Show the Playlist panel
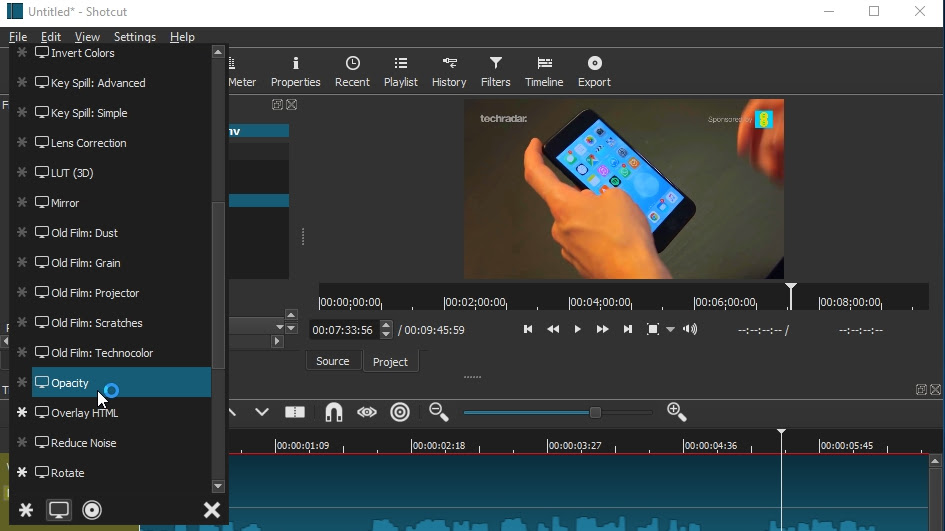The height and width of the screenshot is (531, 945). (x=401, y=72)
